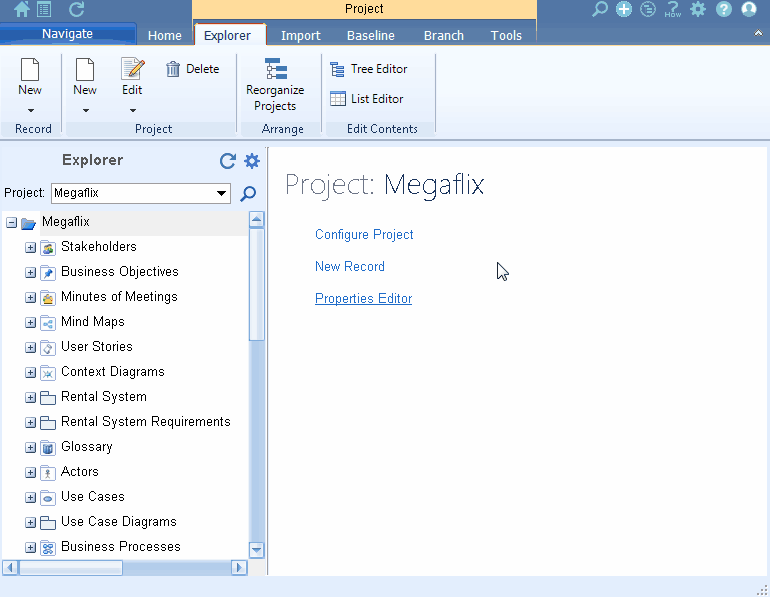Click the Use Cases folder icon
The height and width of the screenshot is (597, 770).
pyautogui.click(x=48, y=498)
